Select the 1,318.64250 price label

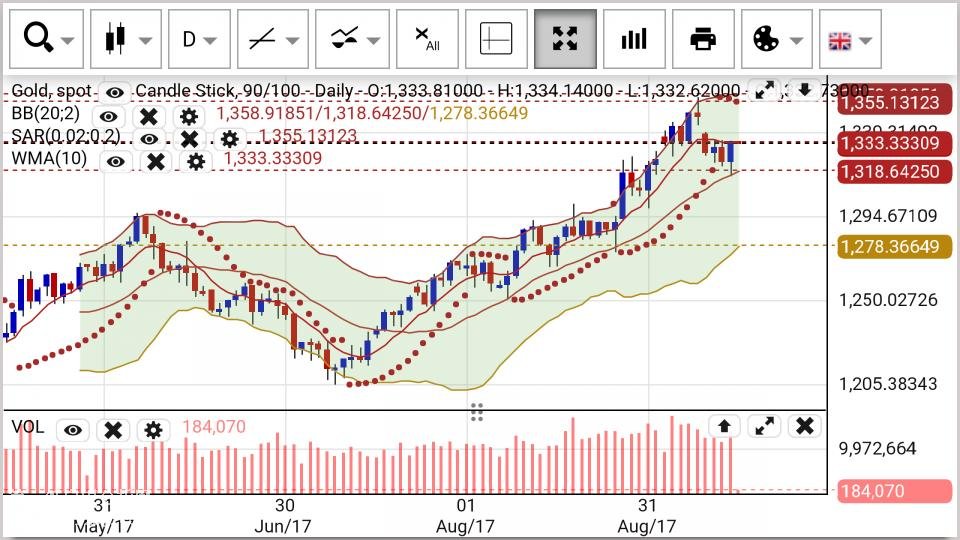coord(894,171)
